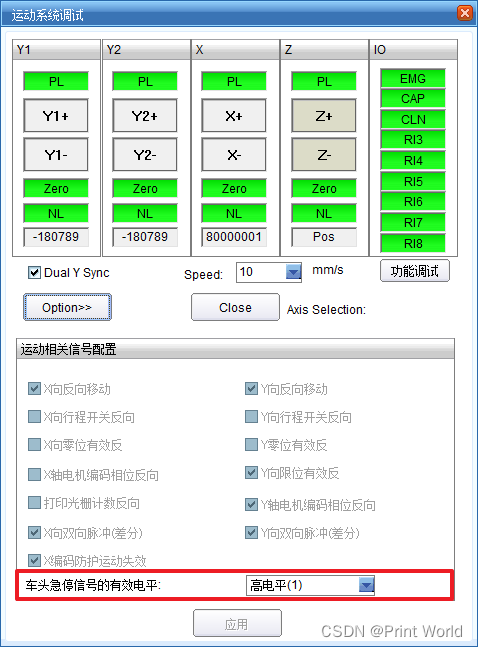The height and width of the screenshot is (647, 478).
Task: Click the 车头急停信号的有效电平 label
Action: (93, 585)
